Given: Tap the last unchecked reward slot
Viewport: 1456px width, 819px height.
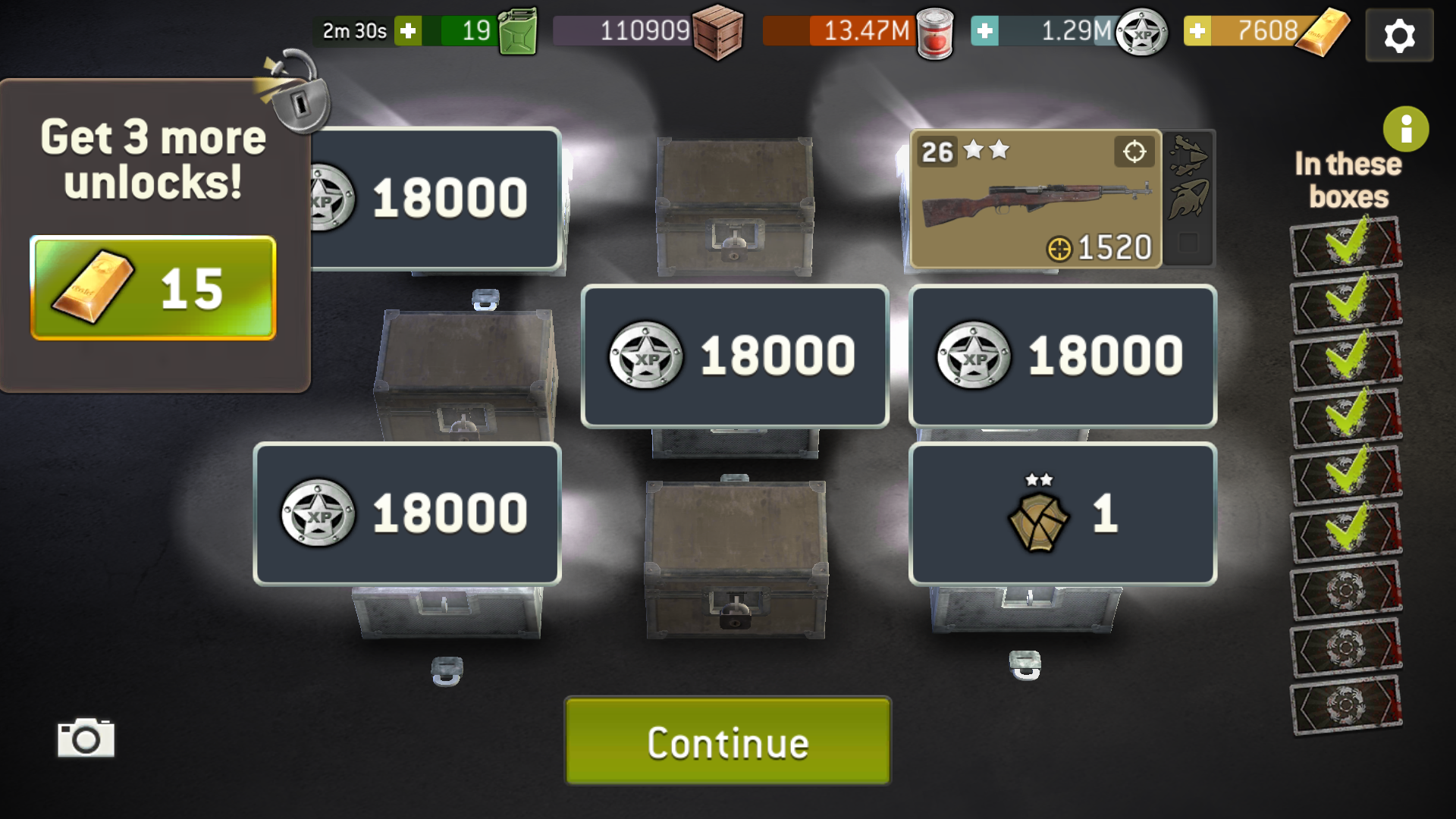Looking at the screenshot, I should click(1346, 705).
